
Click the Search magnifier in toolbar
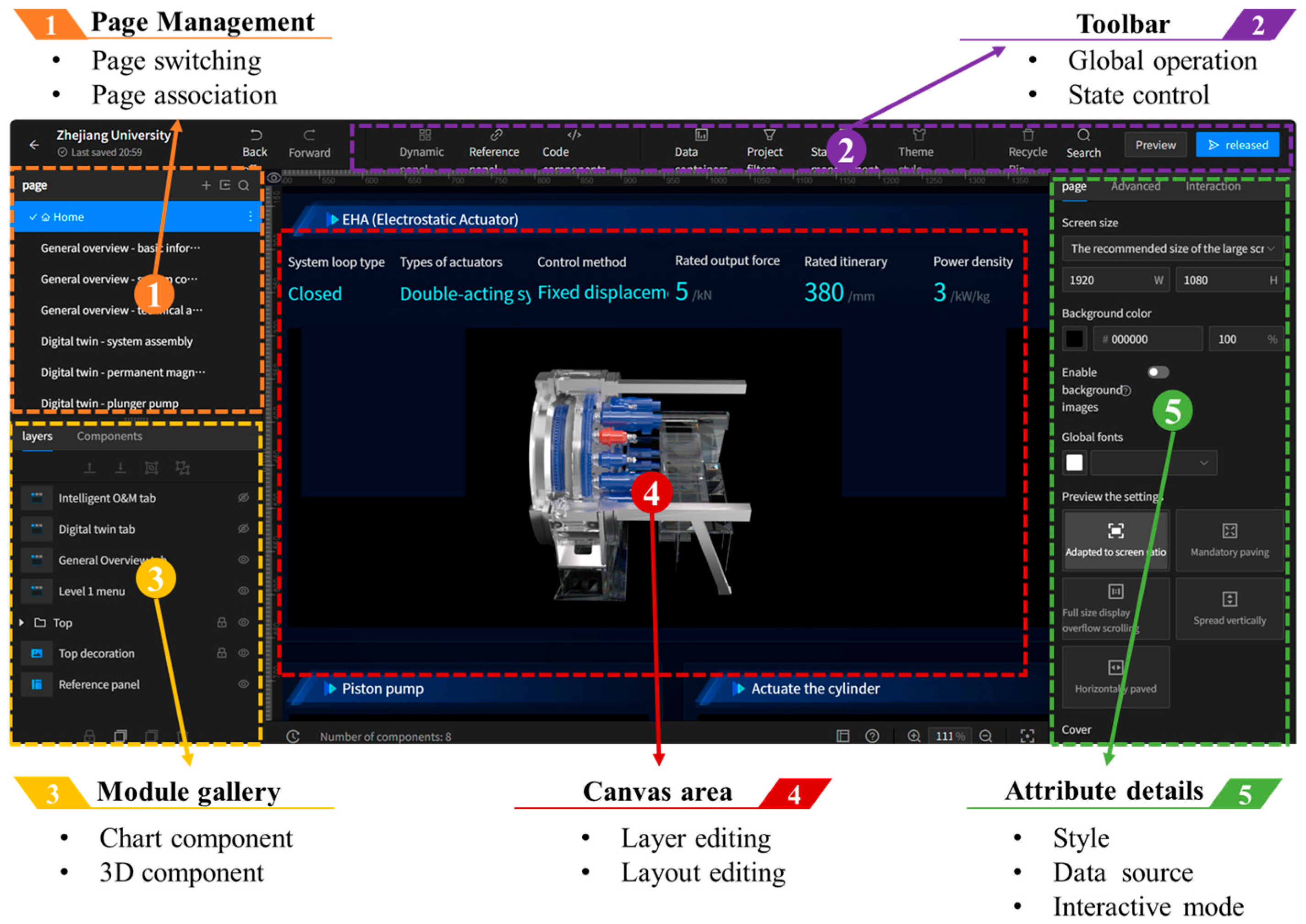point(1083,136)
